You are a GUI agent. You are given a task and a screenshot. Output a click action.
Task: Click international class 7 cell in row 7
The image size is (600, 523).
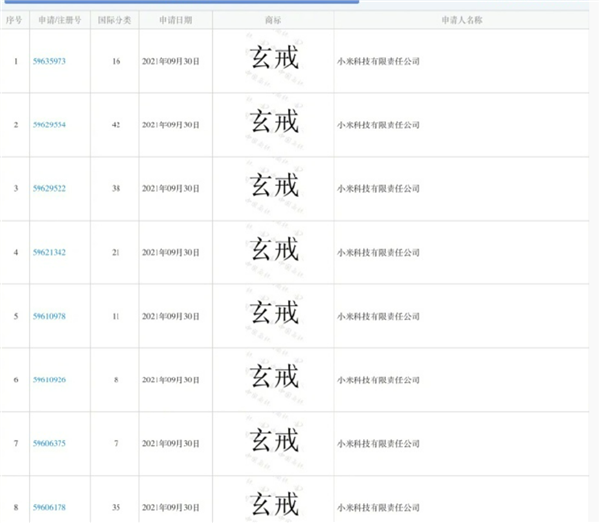pos(116,443)
